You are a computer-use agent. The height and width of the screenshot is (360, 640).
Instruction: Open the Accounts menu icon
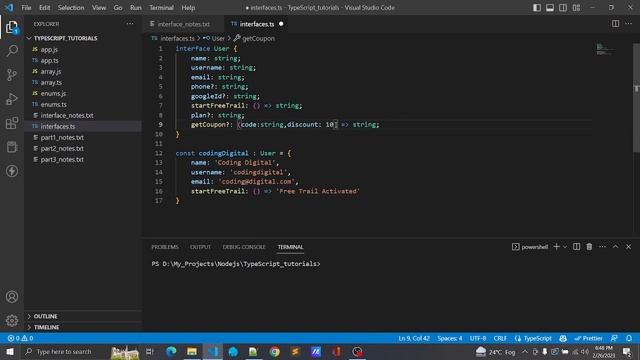[x=12, y=297]
